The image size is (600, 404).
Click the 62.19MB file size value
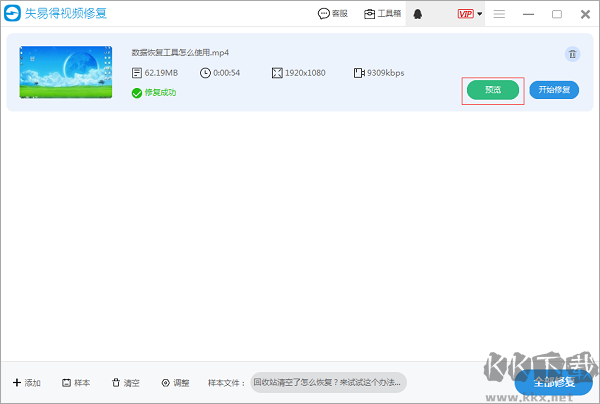tap(161, 73)
